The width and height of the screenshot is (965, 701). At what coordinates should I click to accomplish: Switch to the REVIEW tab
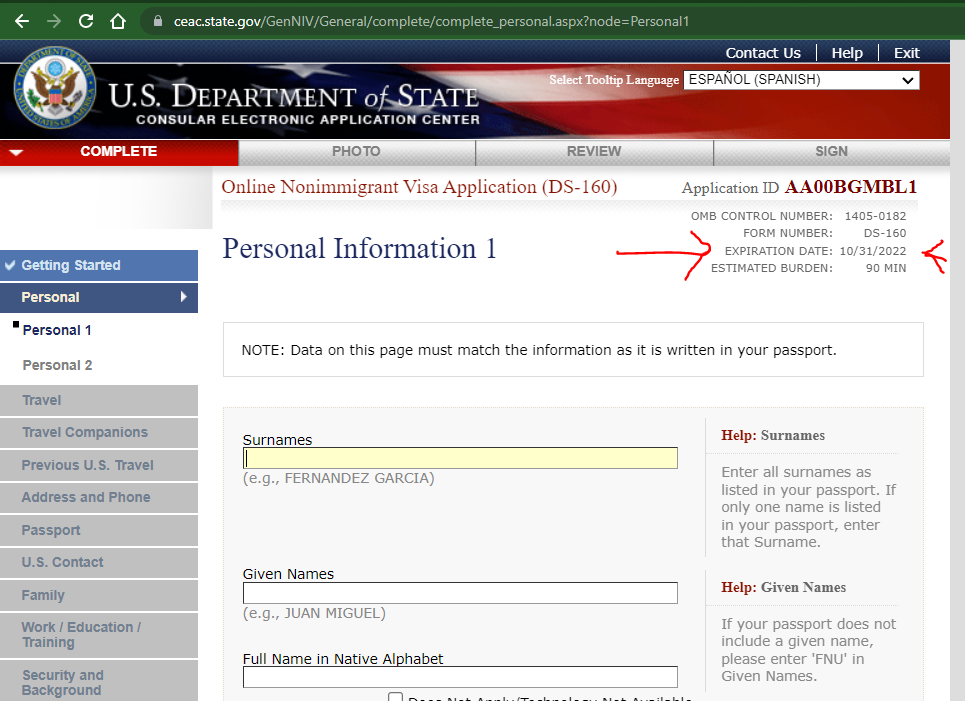point(594,152)
